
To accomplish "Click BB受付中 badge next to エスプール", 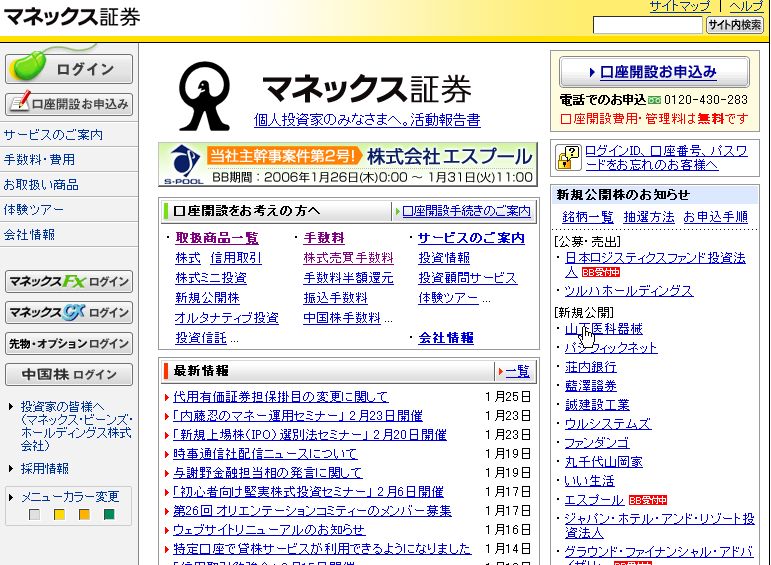I will click(x=647, y=500).
